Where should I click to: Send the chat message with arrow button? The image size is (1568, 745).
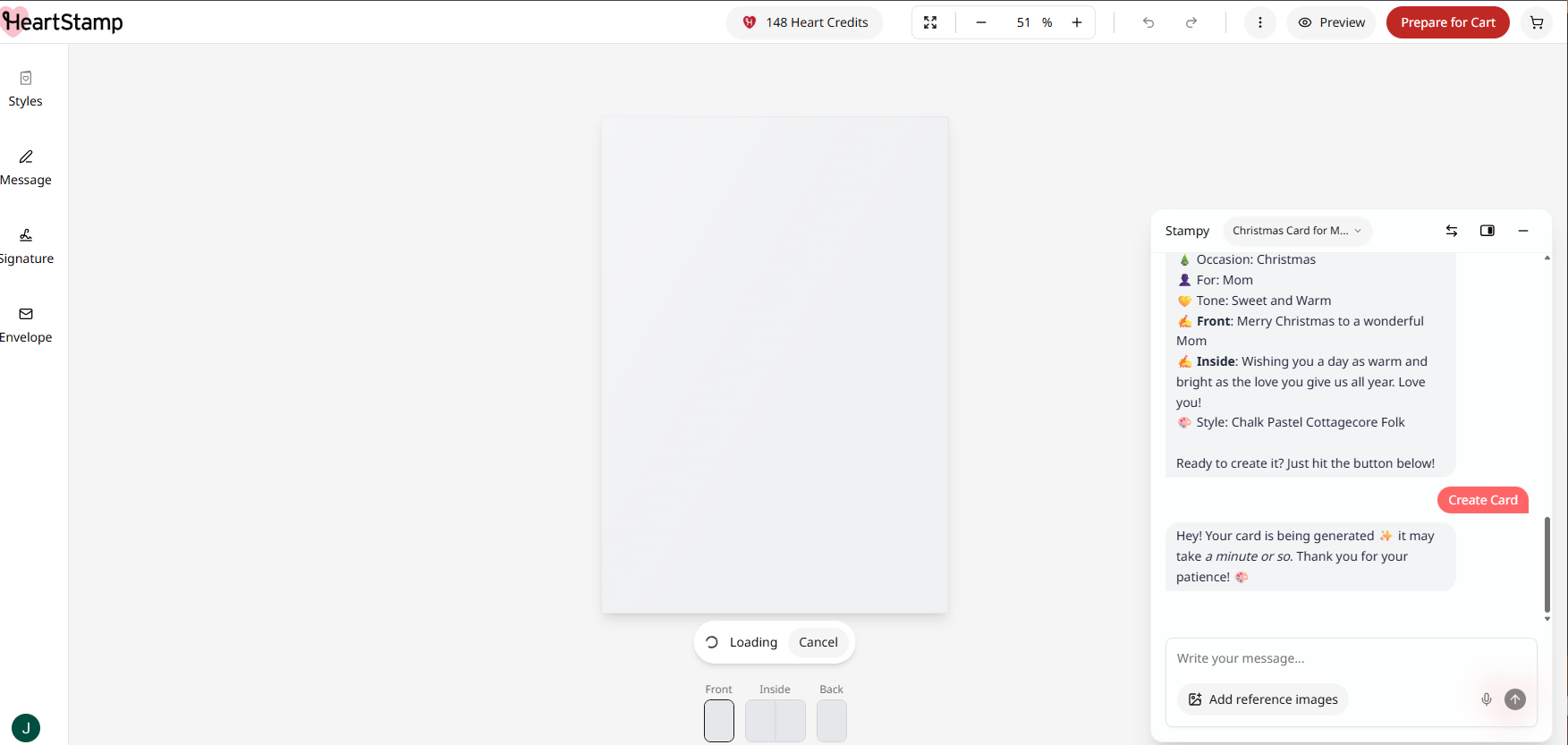[1515, 699]
